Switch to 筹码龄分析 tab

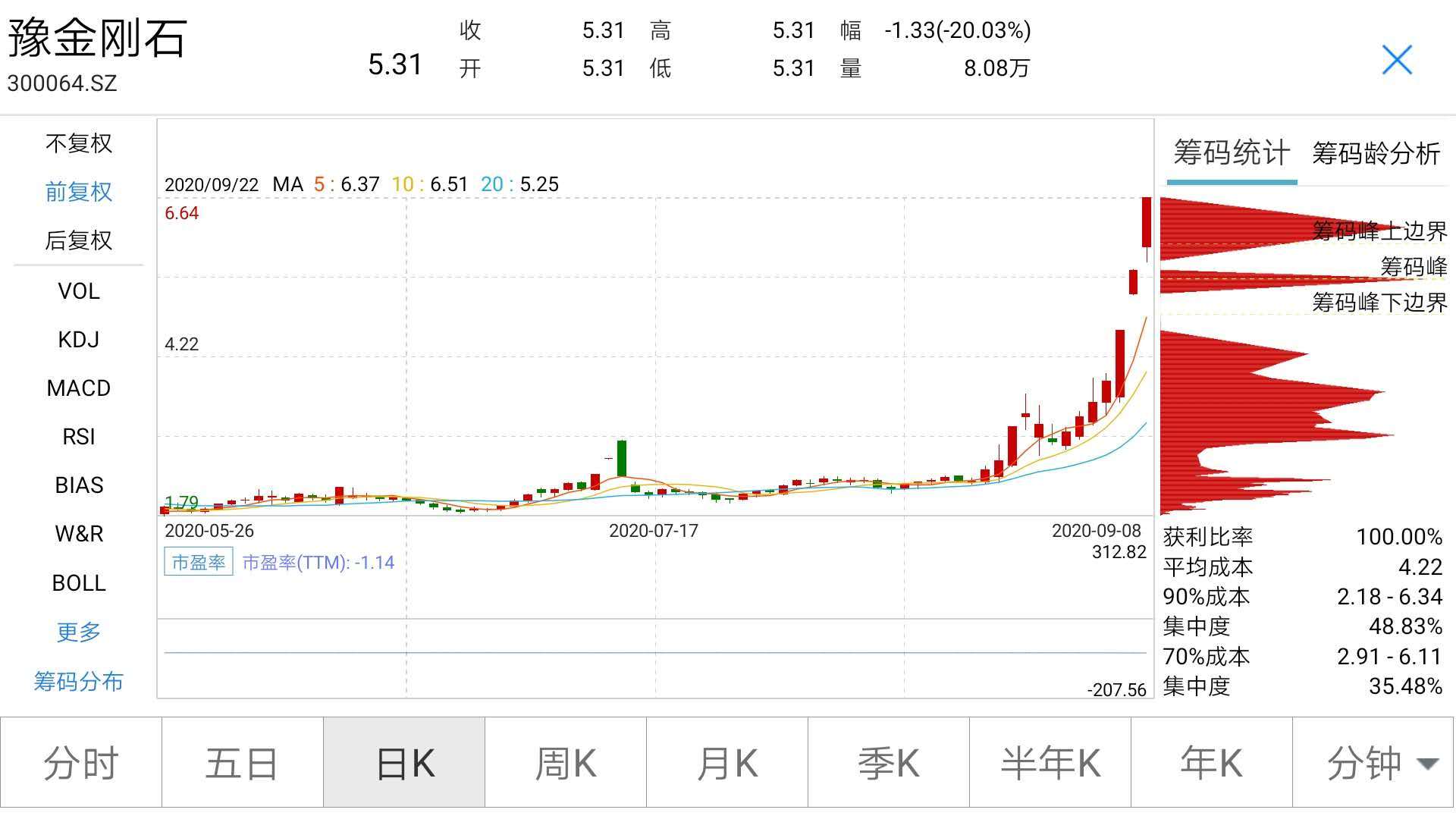(1376, 154)
